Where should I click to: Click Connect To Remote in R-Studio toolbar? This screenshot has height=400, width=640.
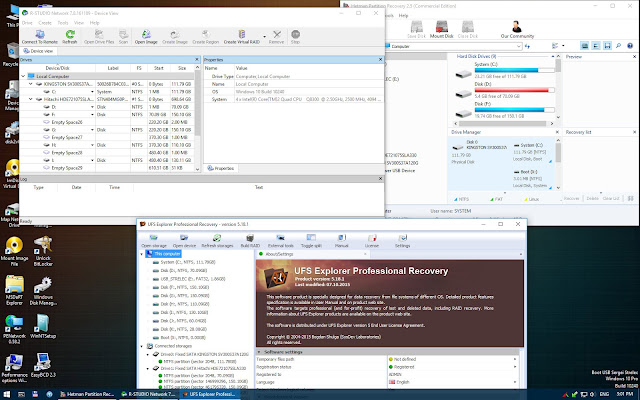(40, 37)
